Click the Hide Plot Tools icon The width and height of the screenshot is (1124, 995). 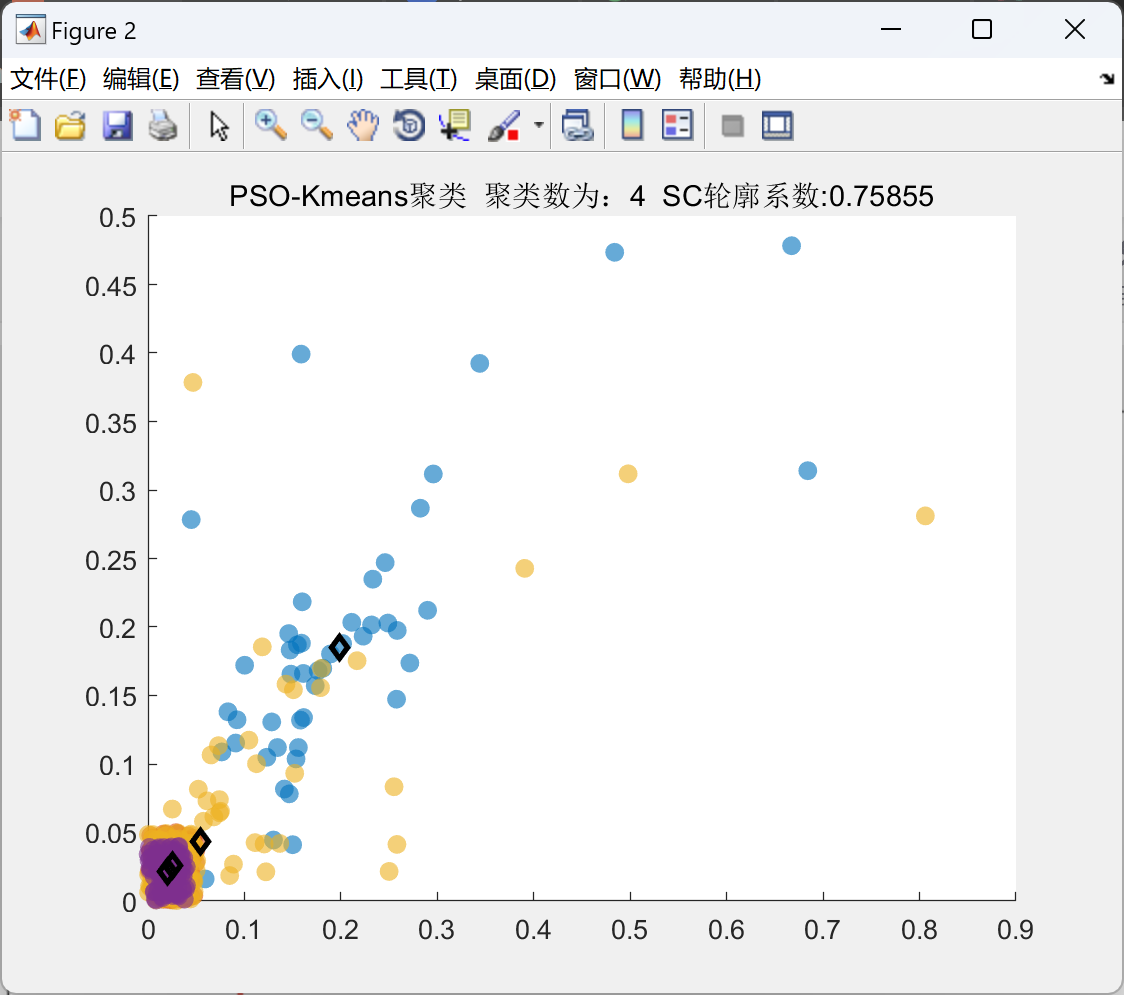tap(732, 126)
